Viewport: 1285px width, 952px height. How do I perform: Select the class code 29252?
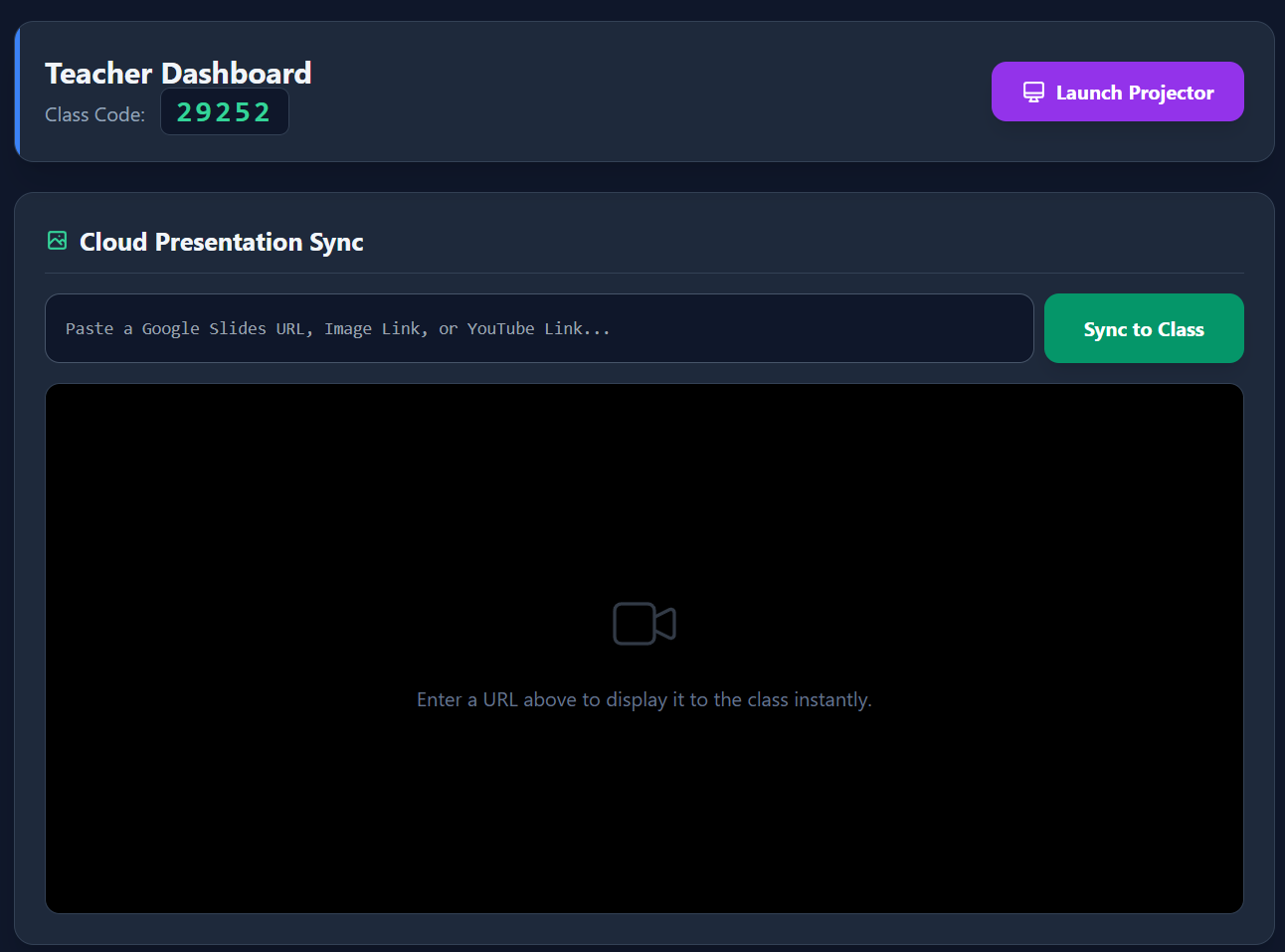(224, 112)
